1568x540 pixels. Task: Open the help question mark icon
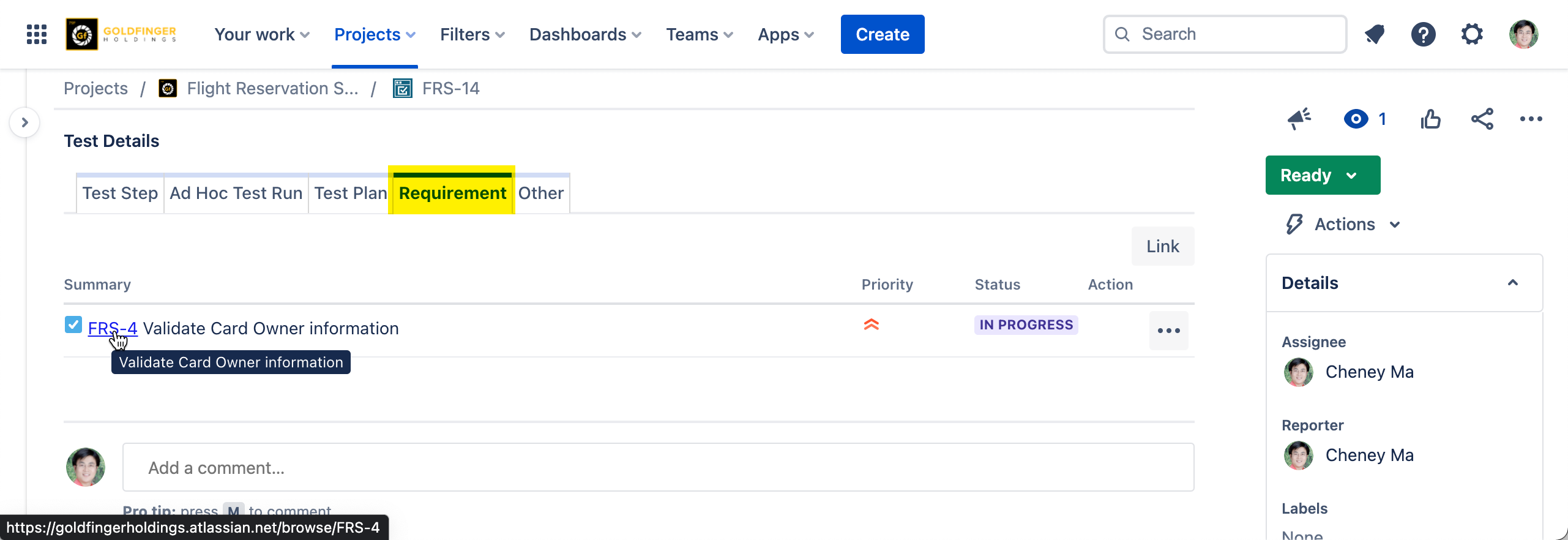click(1423, 34)
